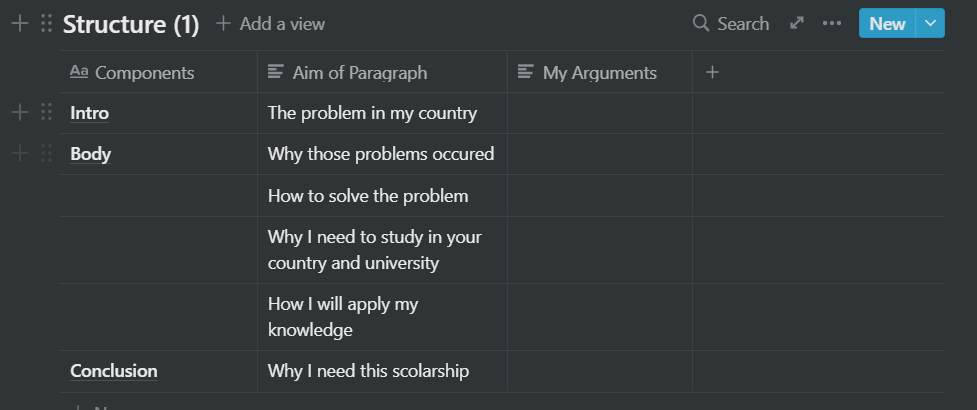Open the three-dots options menu
The width and height of the screenshot is (977, 410).
(x=832, y=24)
